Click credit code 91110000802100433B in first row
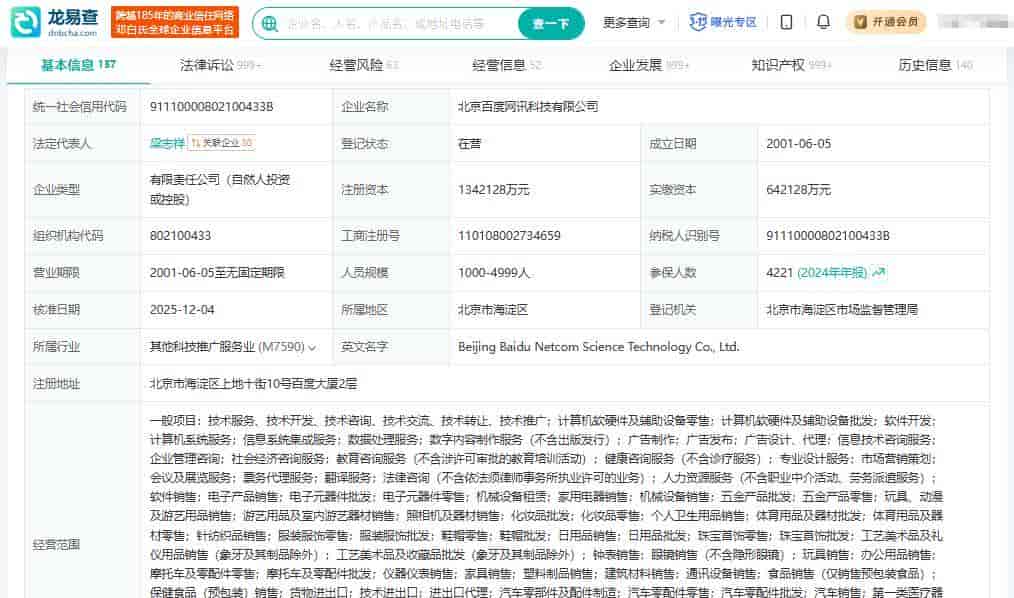This screenshot has width=1014, height=598. 211,107
